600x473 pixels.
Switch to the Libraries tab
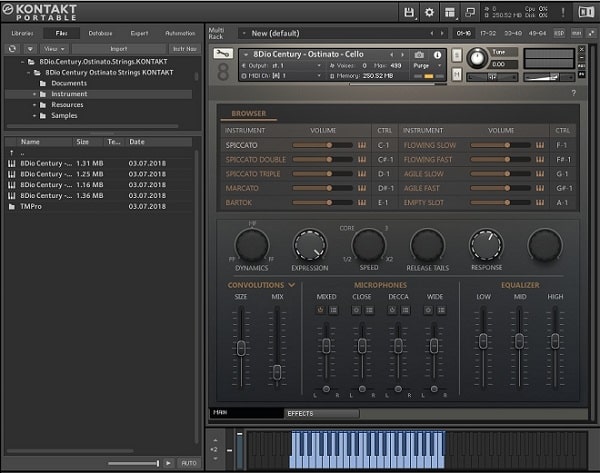tap(22, 33)
